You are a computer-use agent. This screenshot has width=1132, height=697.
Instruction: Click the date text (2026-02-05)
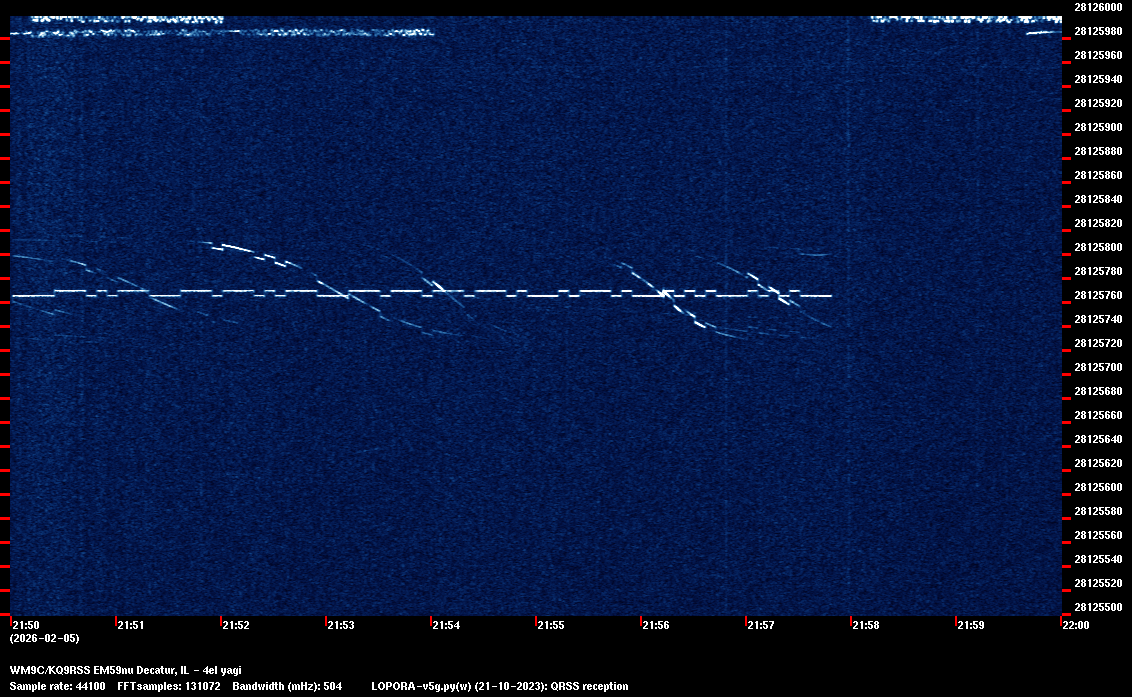pos(44,638)
